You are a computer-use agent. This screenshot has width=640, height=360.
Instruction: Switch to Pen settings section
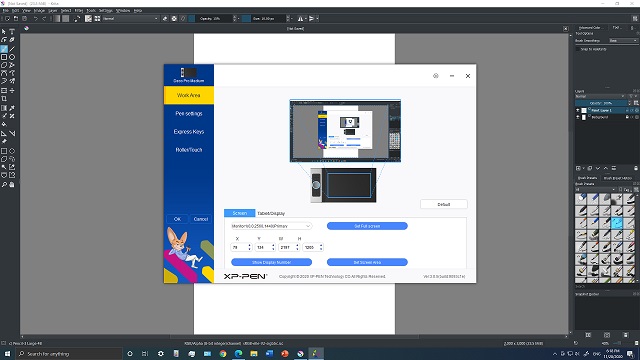pos(189,113)
